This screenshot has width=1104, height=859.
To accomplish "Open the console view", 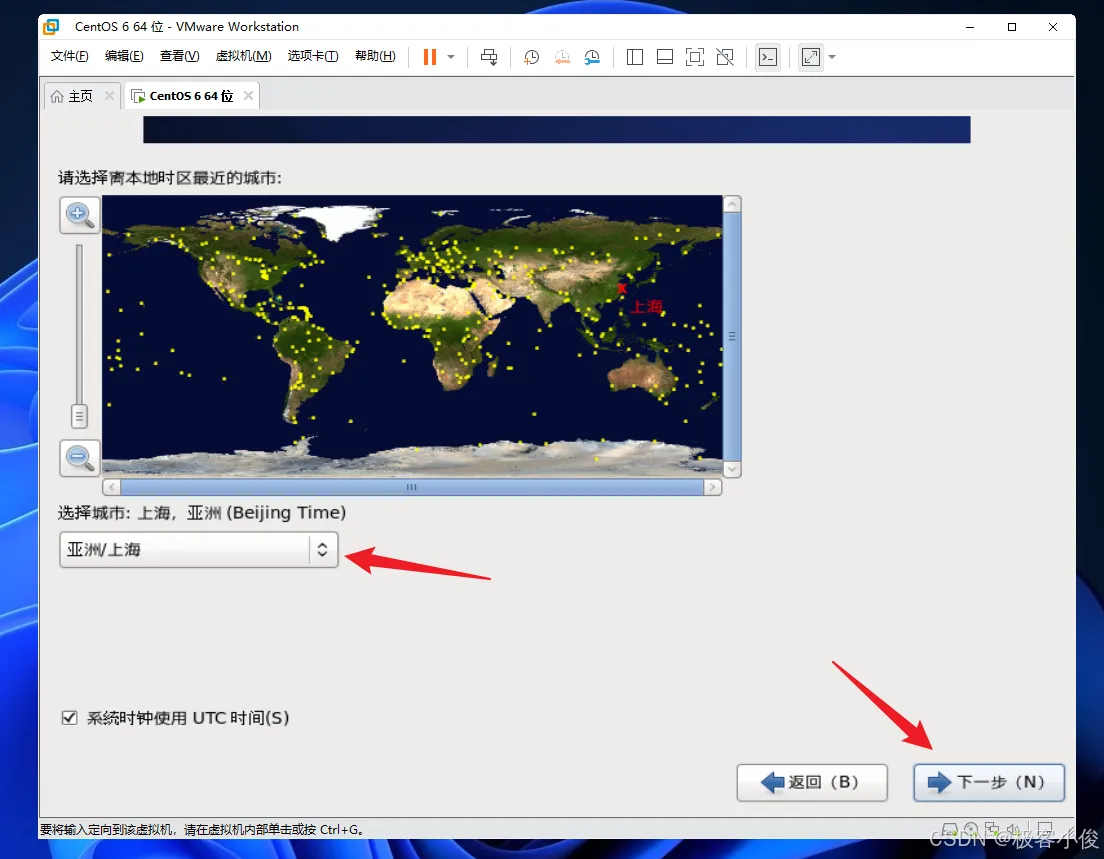I will pyautogui.click(x=768, y=57).
